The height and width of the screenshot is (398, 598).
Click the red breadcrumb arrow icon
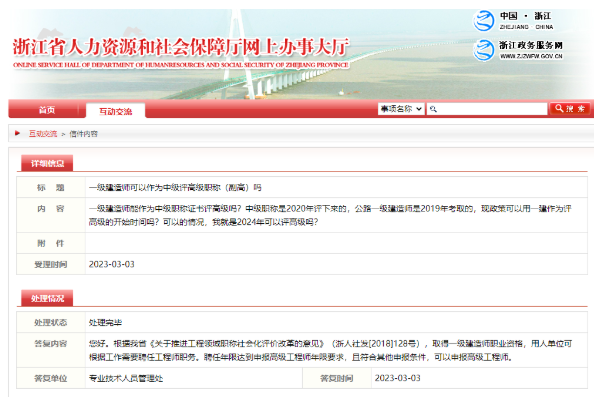tap(17, 133)
